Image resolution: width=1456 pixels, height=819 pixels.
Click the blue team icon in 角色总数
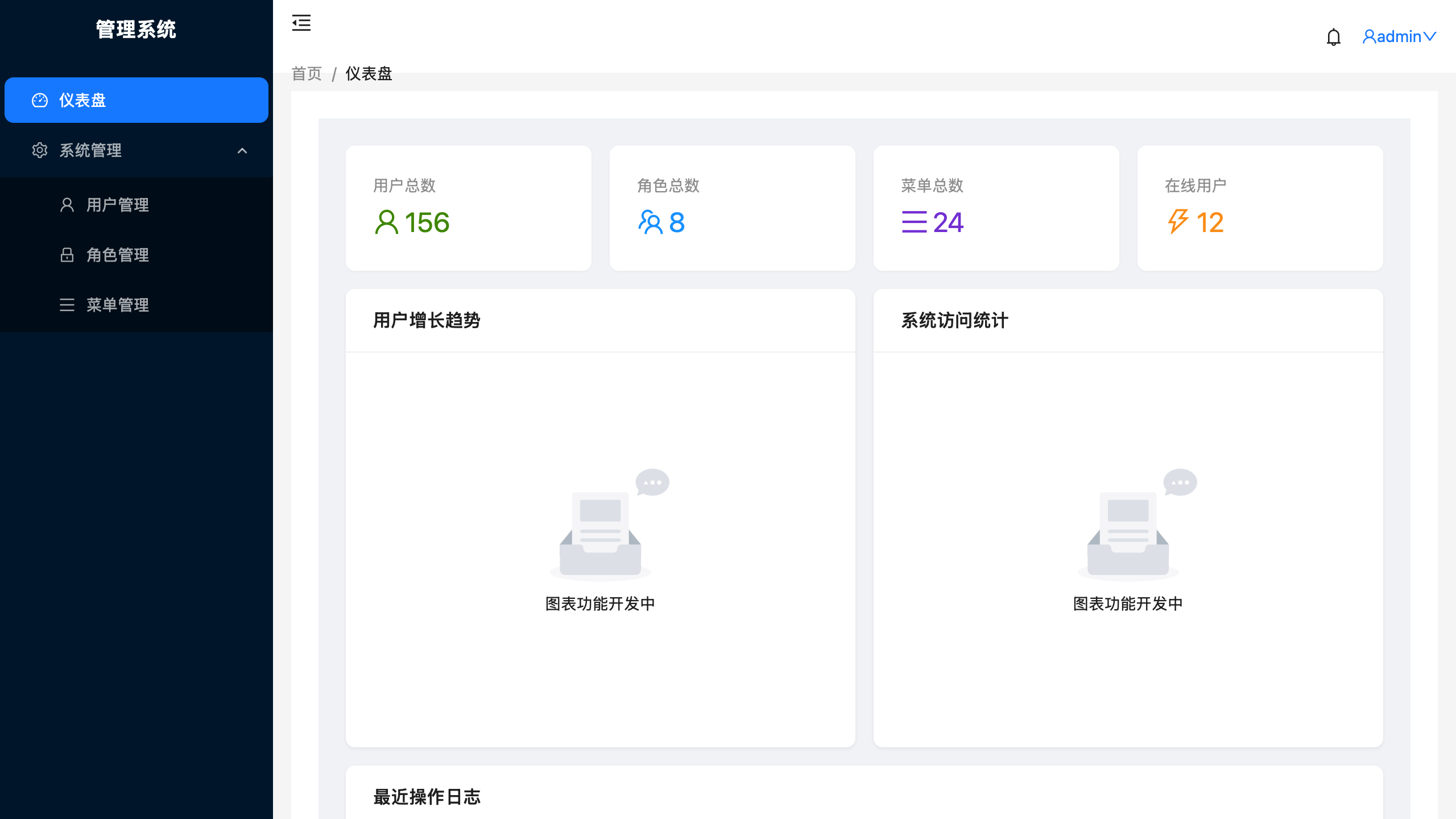(x=651, y=222)
